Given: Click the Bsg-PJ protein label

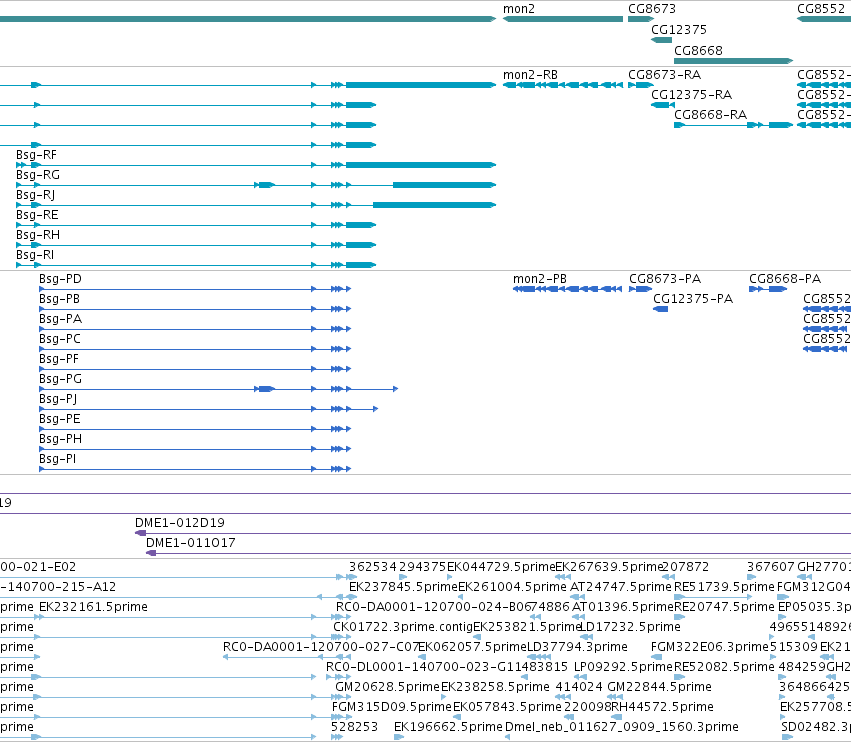Looking at the screenshot, I should point(58,399).
